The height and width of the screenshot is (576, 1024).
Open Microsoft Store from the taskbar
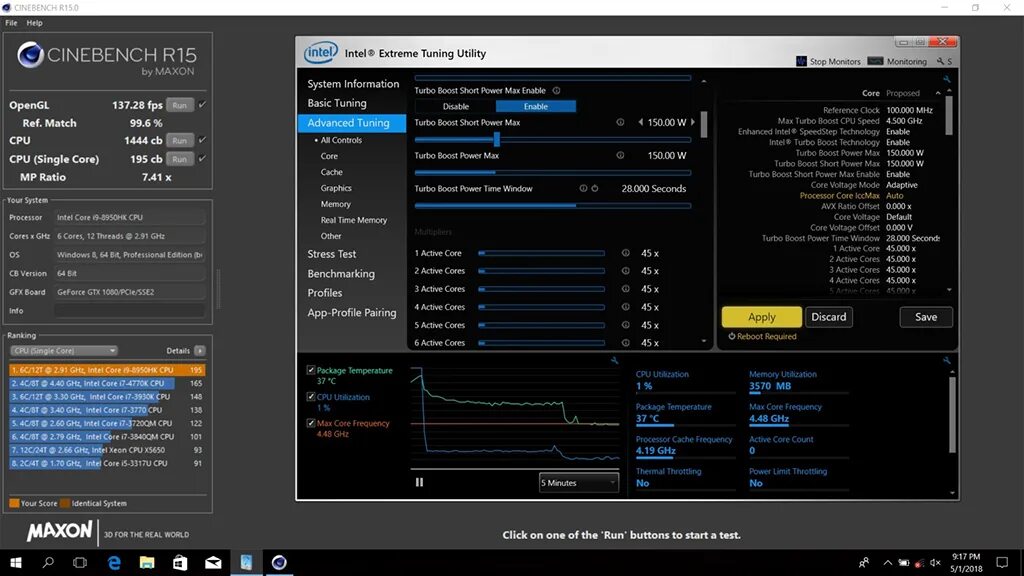tap(180, 562)
